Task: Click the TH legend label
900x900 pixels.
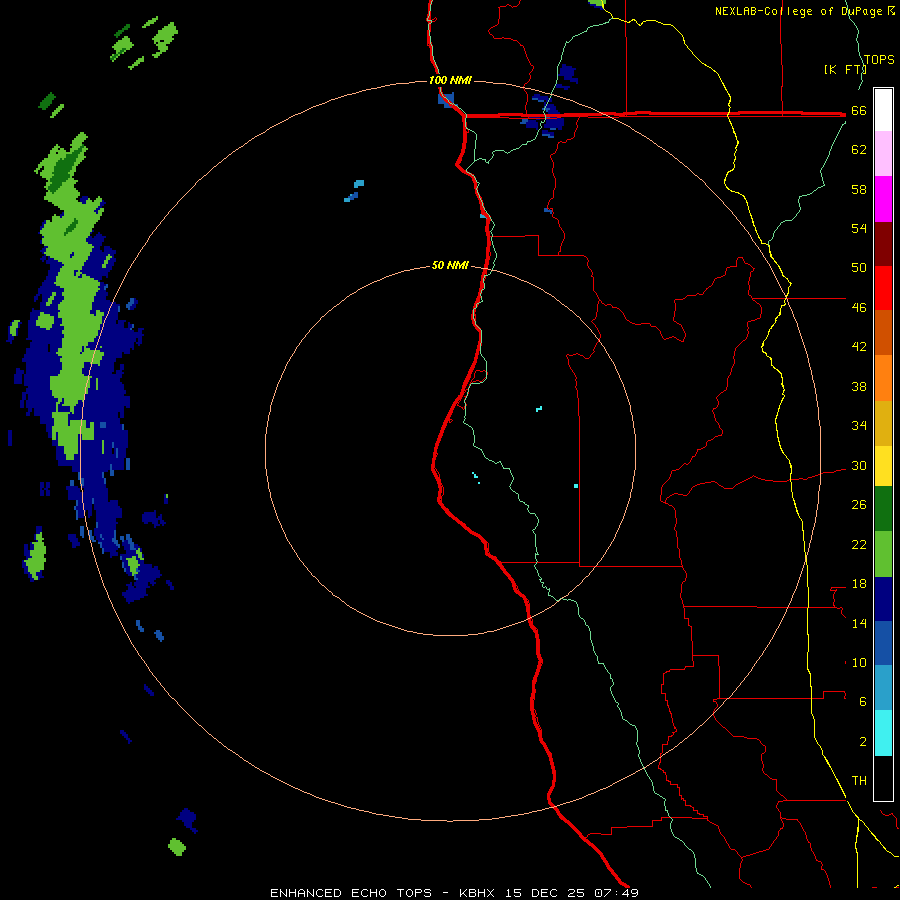Action: click(x=859, y=781)
